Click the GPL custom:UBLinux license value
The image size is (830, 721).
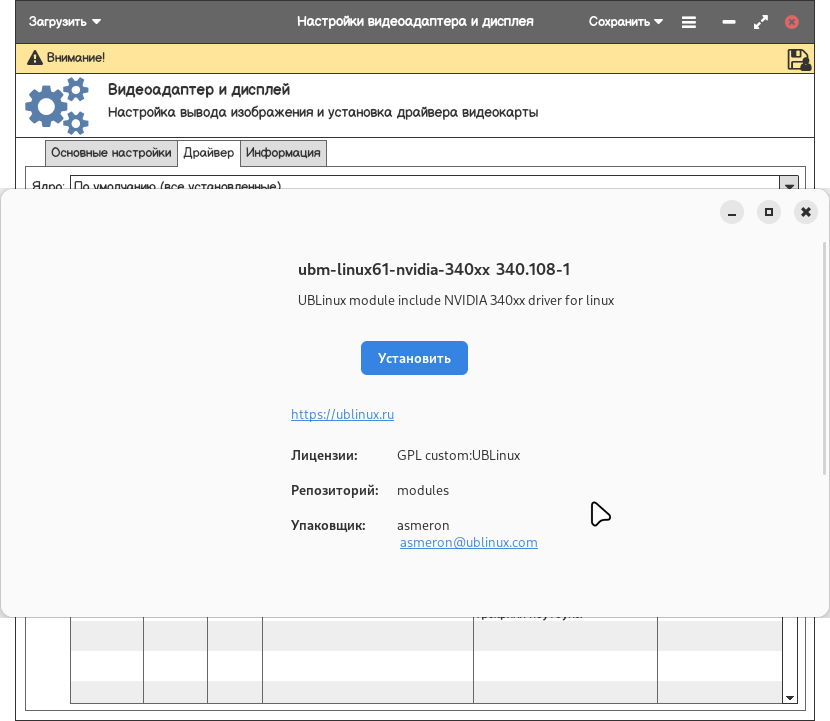458,455
